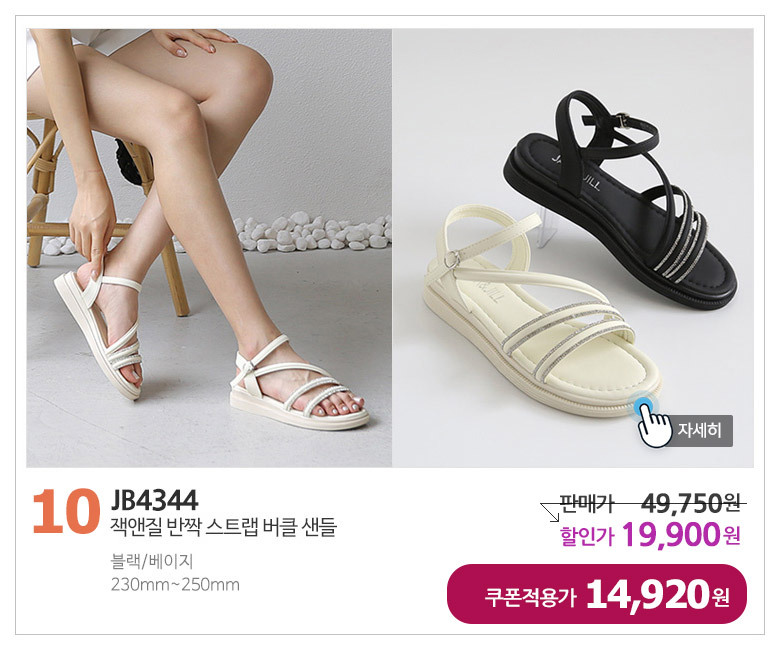Click the price drop arrow icon
This screenshot has width=780, height=650.
tap(551, 513)
